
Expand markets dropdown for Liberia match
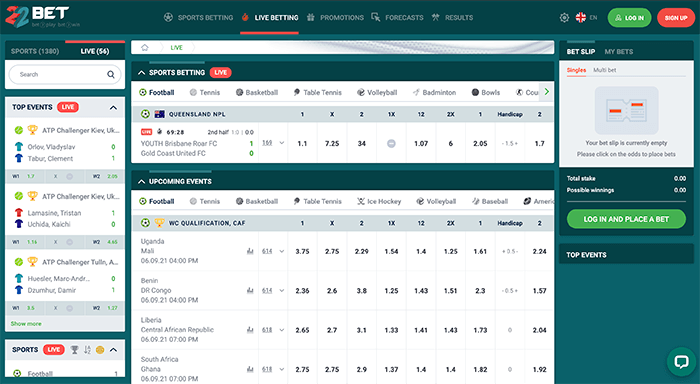282,330
